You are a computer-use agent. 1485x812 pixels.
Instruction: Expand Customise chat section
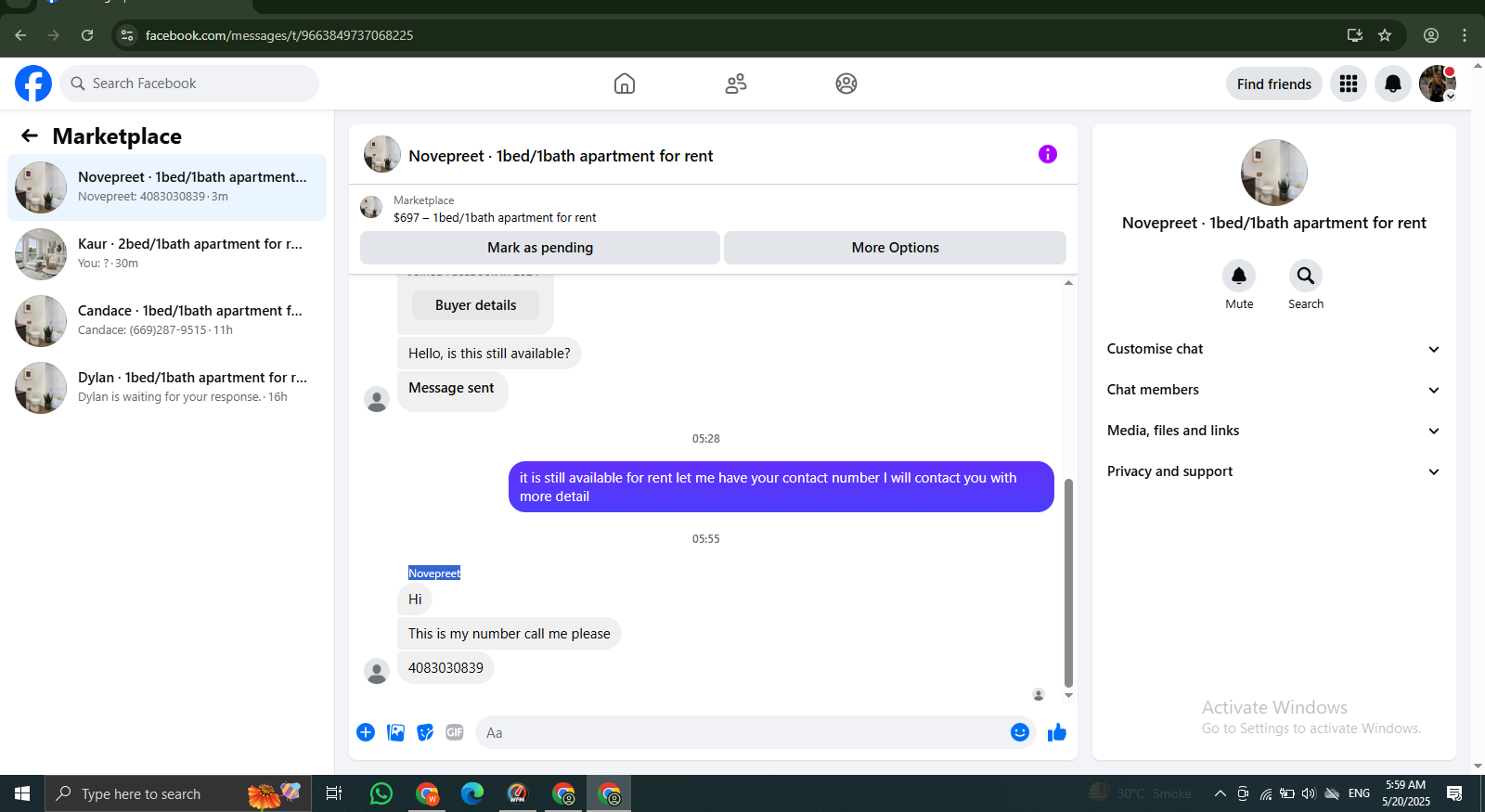click(1273, 349)
